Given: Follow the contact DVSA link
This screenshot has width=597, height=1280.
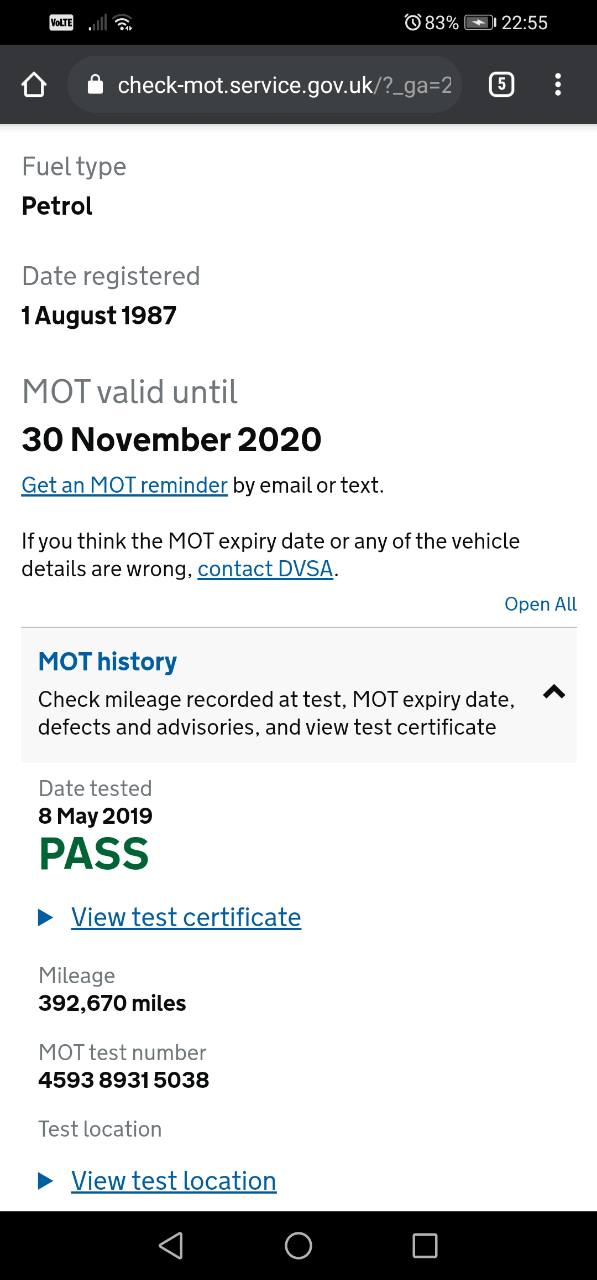Looking at the screenshot, I should [265, 569].
